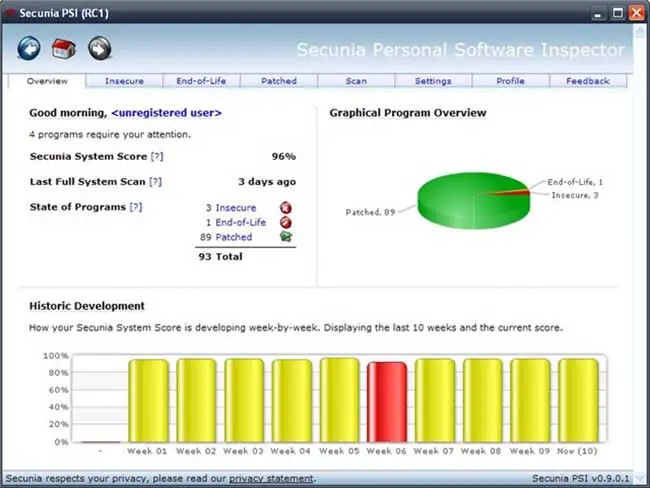This screenshot has width=650, height=488.
Task: Click the Historic Development heading
Action: (x=87, y=306)
